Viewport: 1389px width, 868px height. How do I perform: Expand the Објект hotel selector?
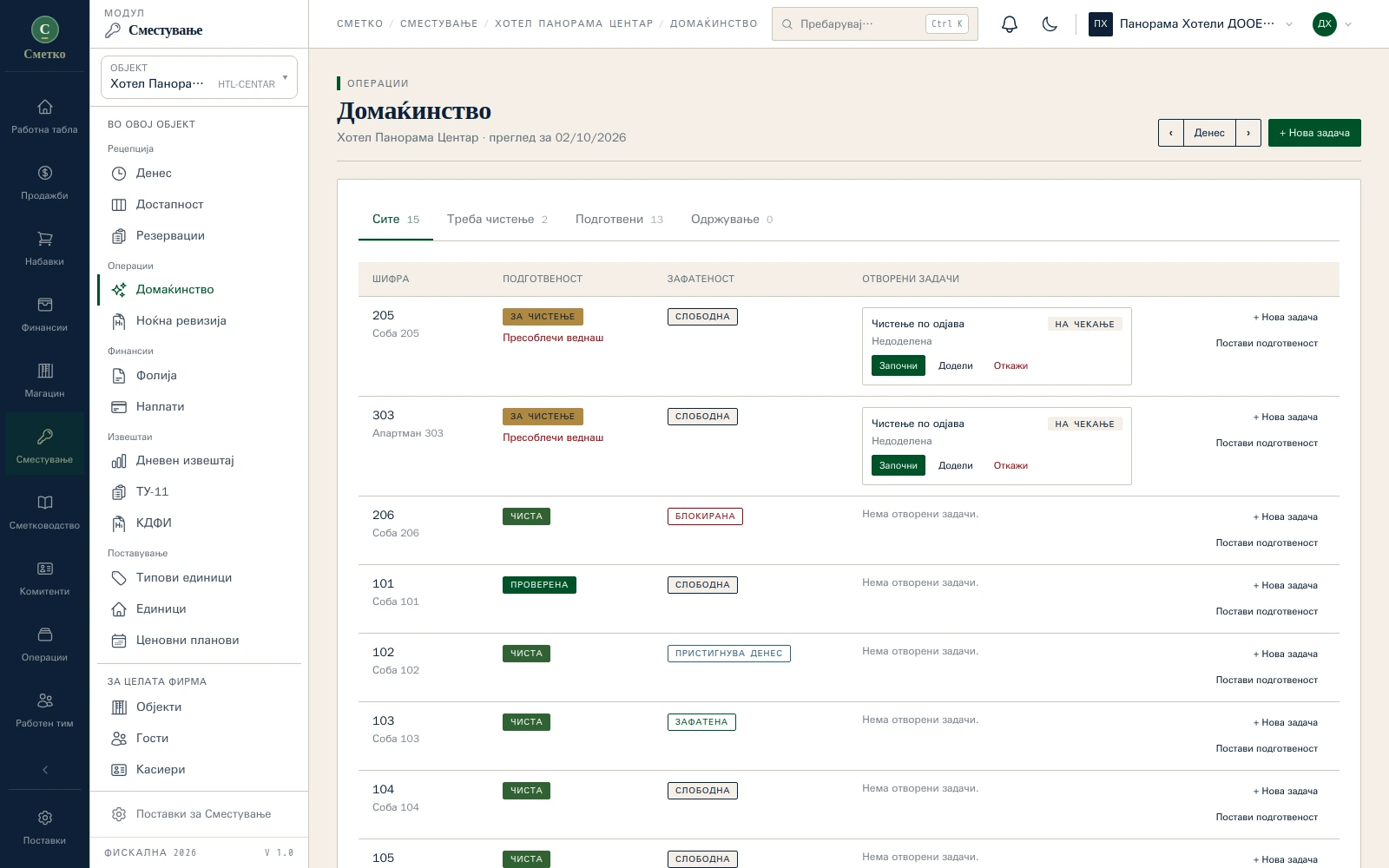199,77
